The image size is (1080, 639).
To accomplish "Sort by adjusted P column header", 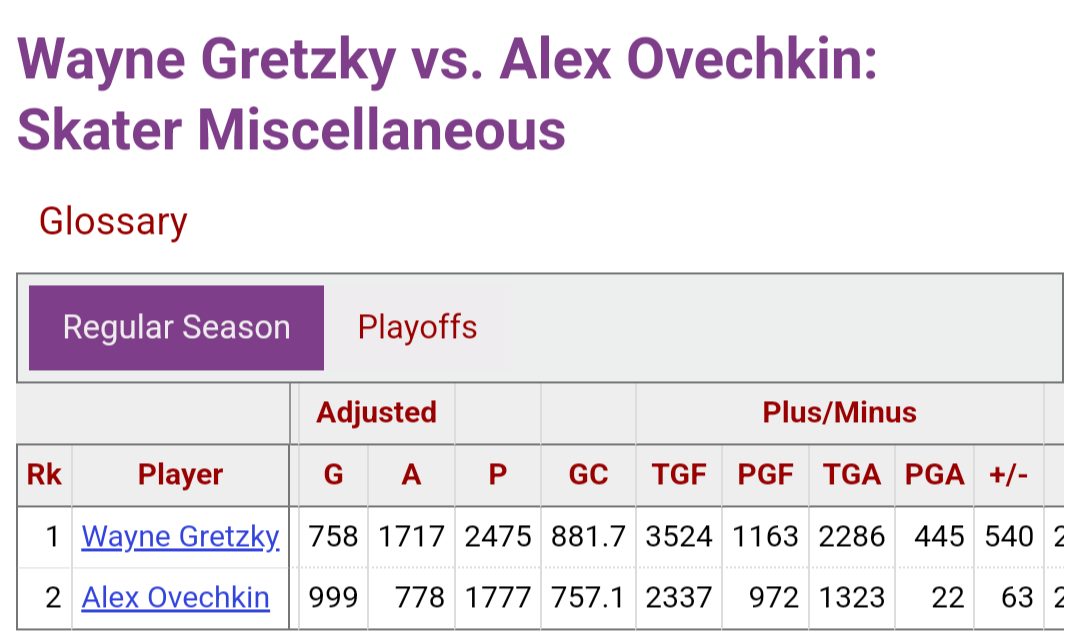I will (x=498, y=475).
